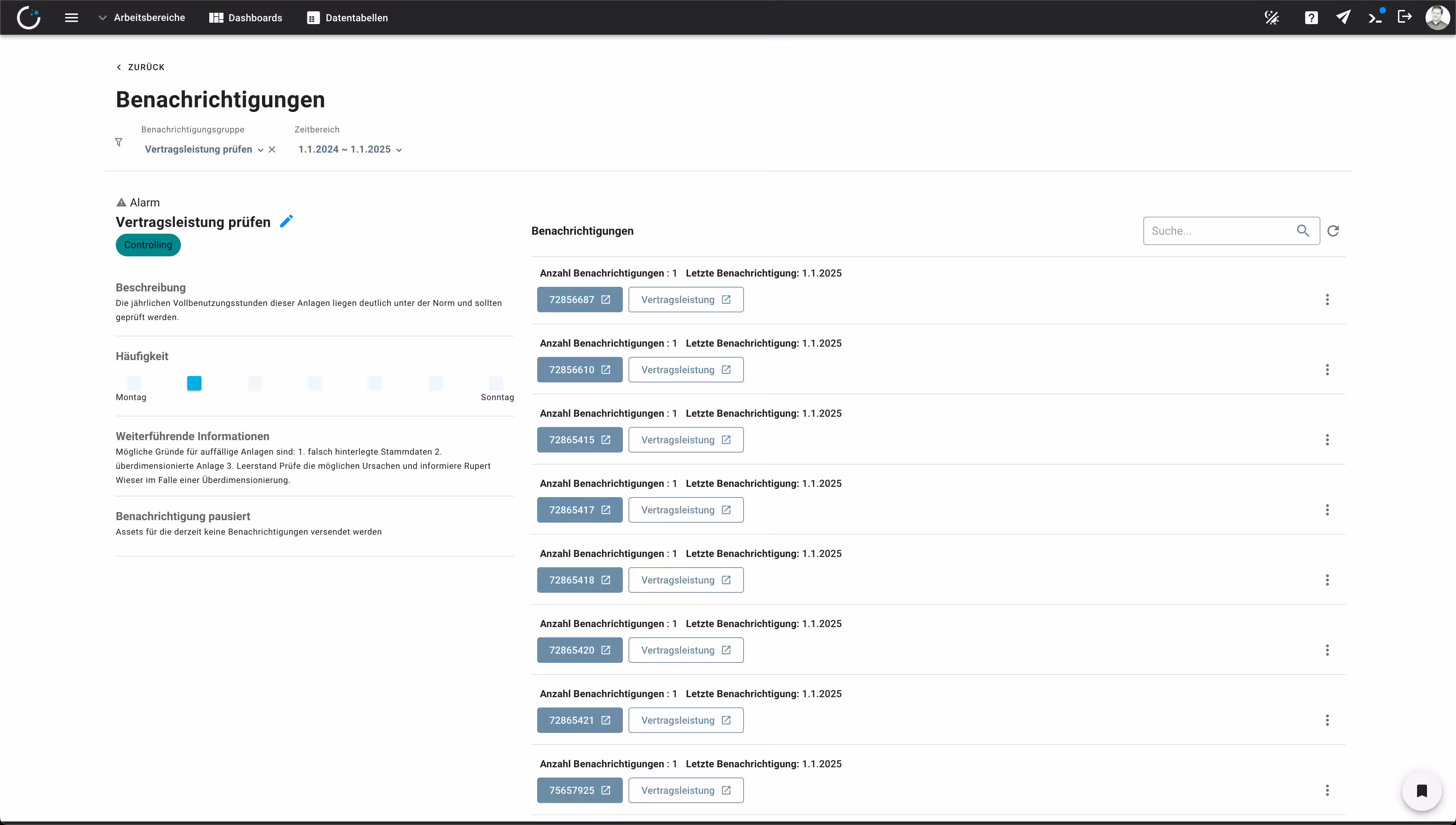The image size is (1456, 825).
Task: Open more options for 72865417 row
Action: 1327,510
